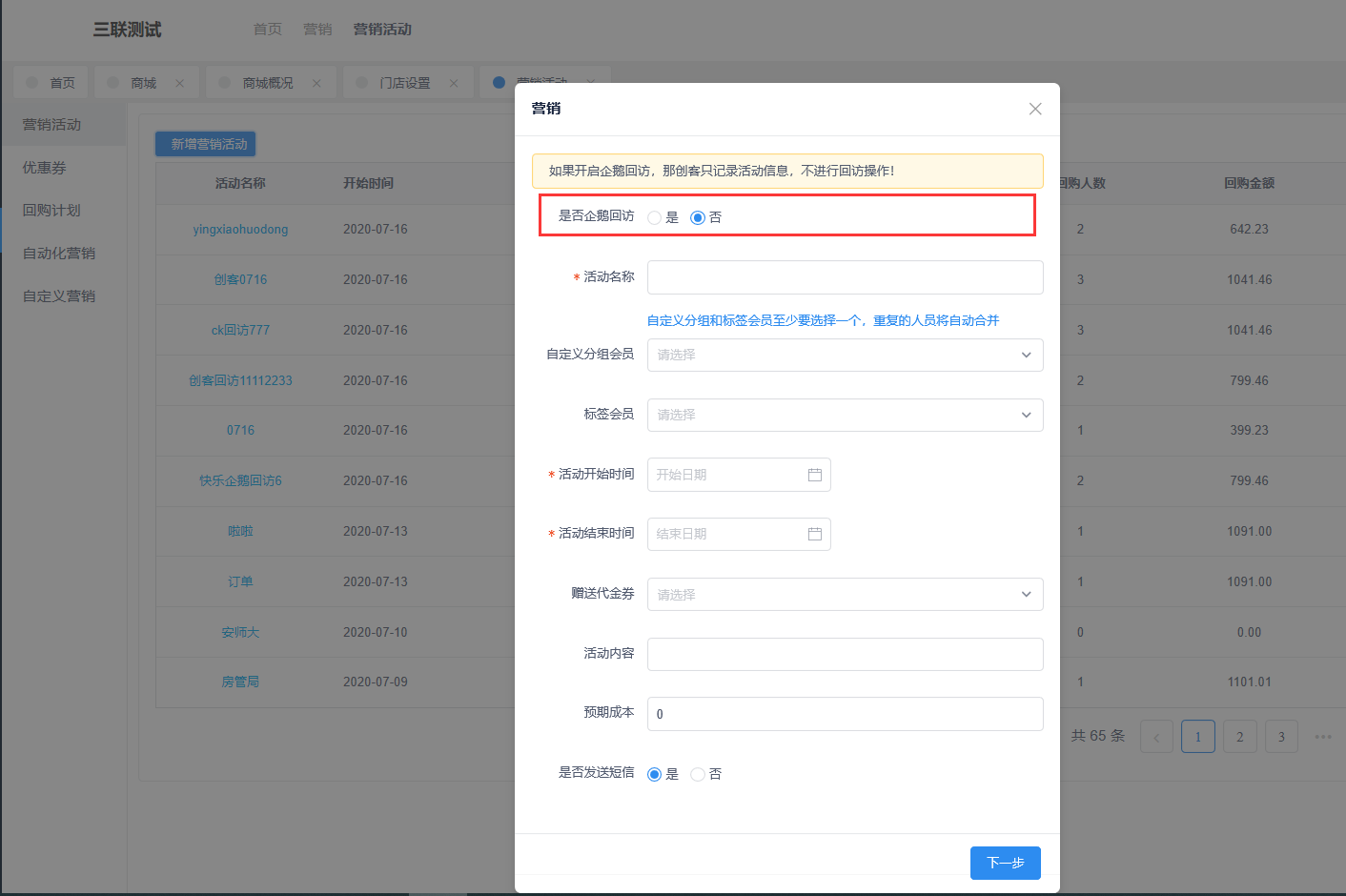The image size is (1346, 896).
Task: Click 下一步 button
Action: pos(1006,863)
